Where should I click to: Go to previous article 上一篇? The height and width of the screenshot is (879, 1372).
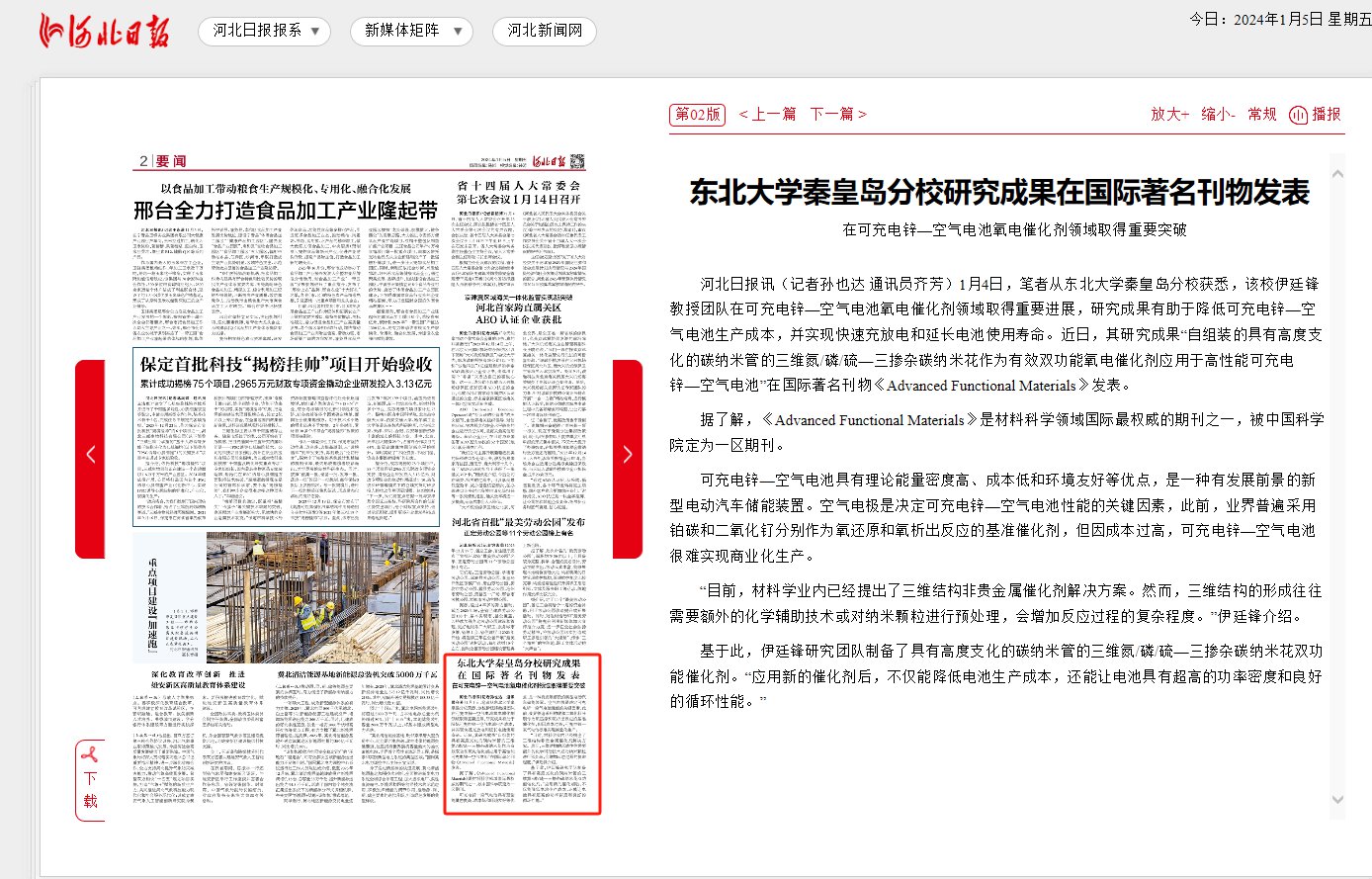tap(767, 115)
